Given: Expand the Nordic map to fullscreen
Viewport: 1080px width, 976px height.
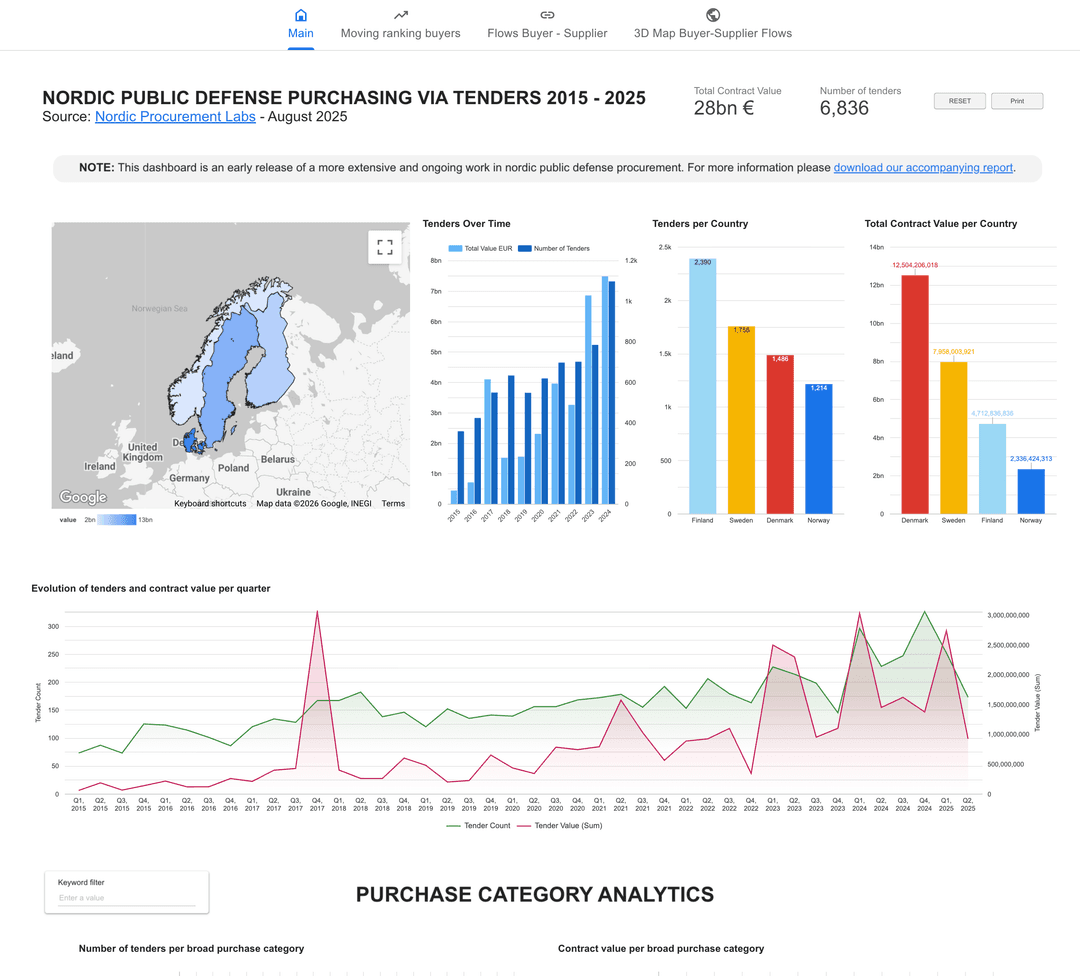Looking at the screenshot, I should (x=384, y=246).
